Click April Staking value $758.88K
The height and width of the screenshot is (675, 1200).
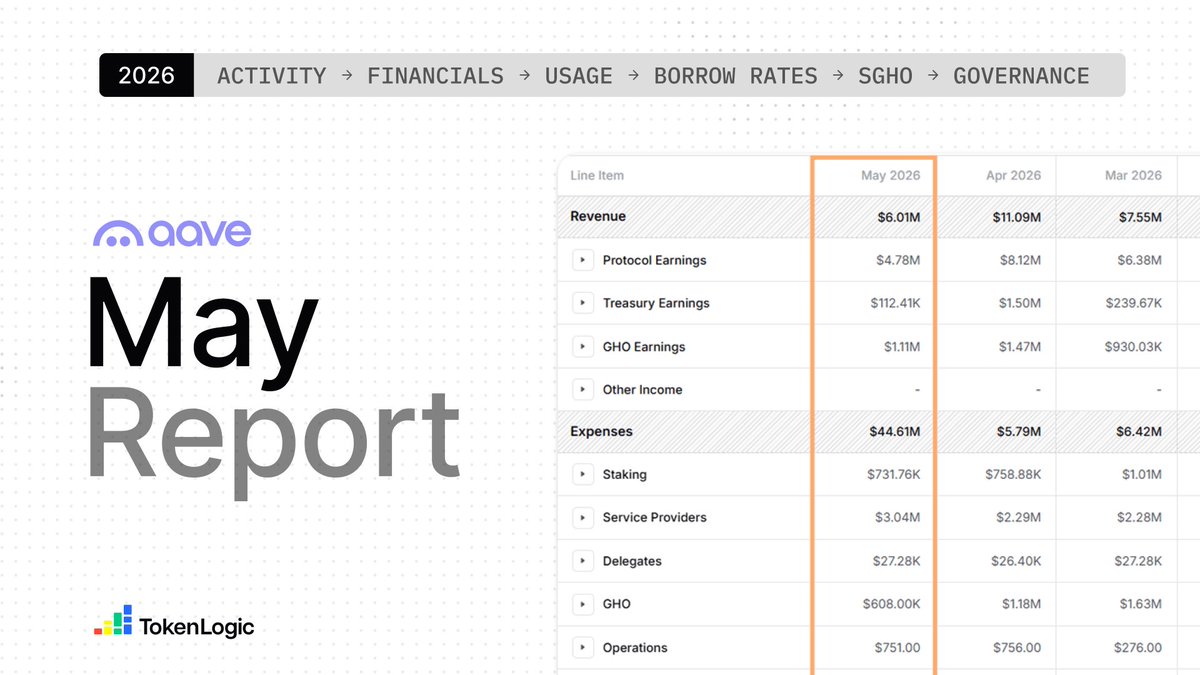(1013, 474)
